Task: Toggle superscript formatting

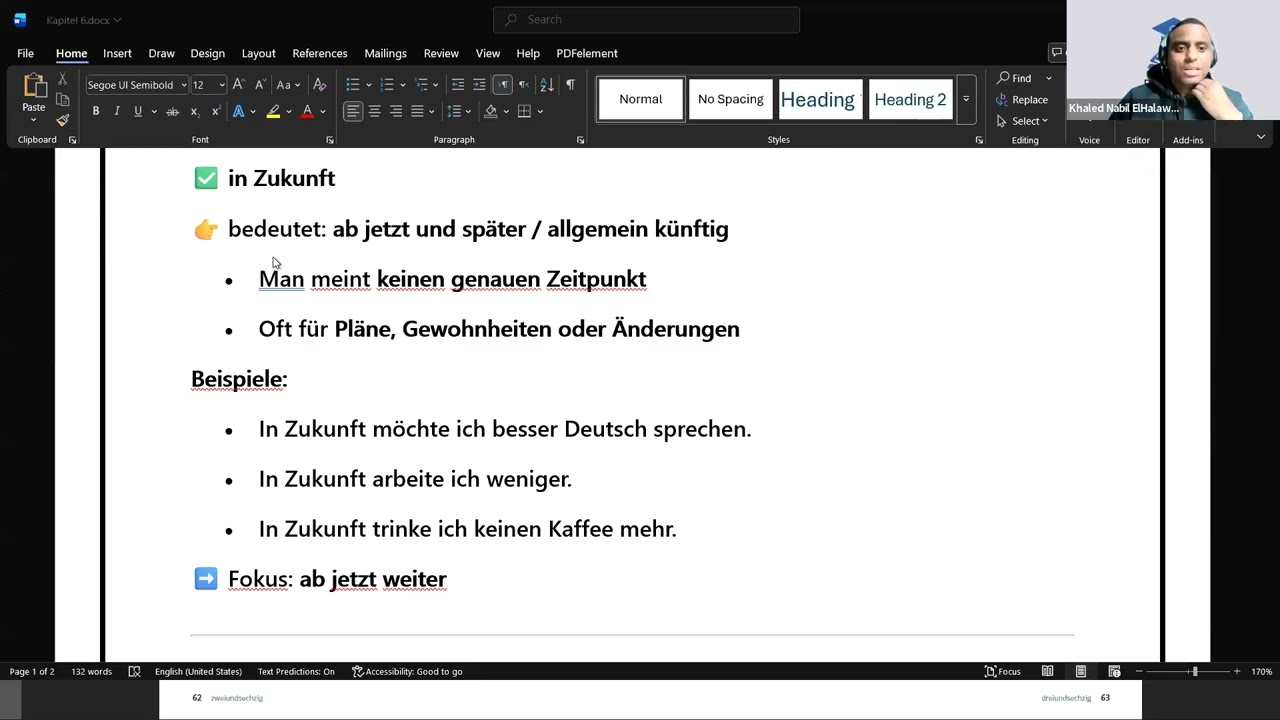Action: click(216, 111)
